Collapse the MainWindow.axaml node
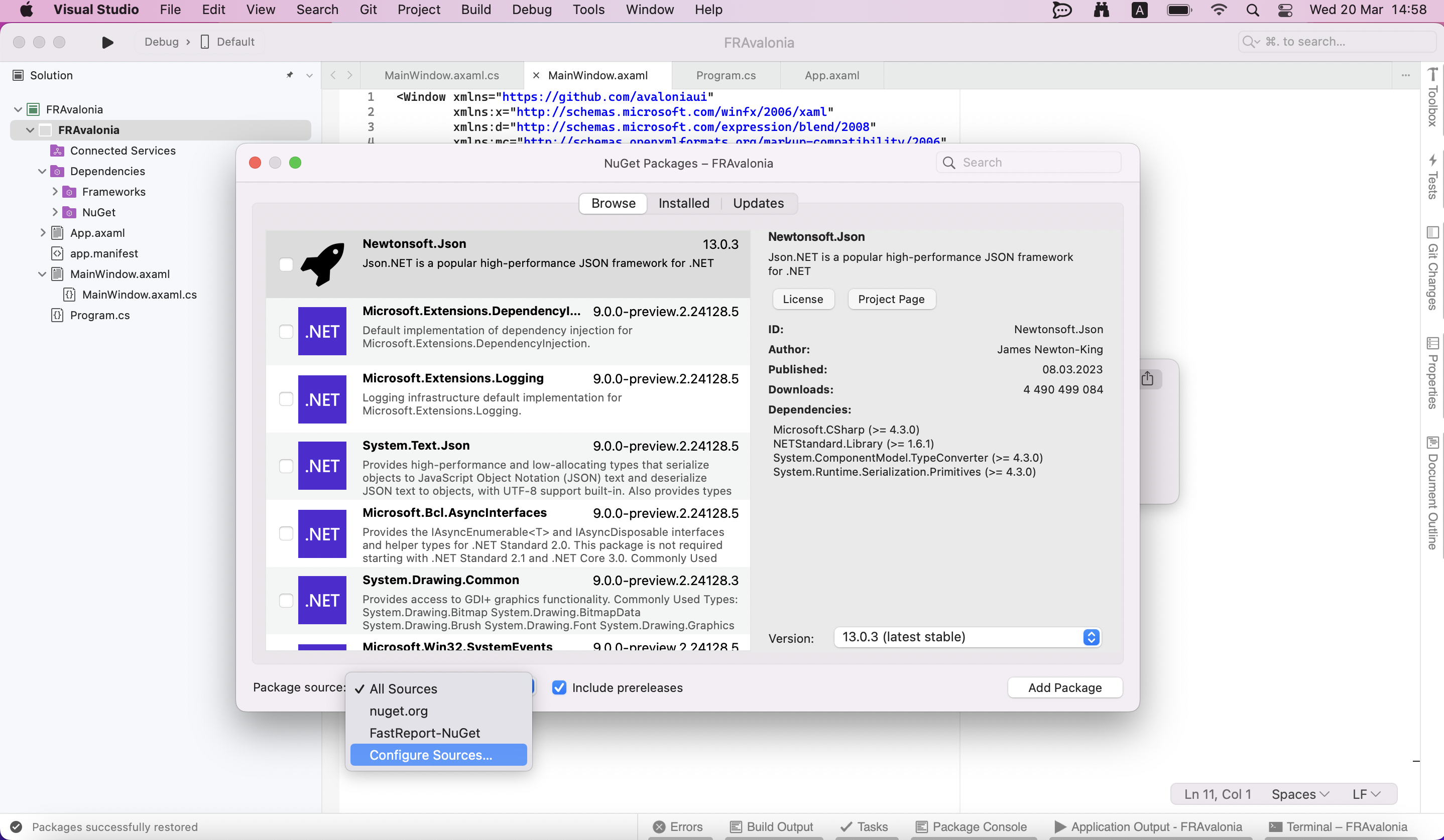Viewport: 1444px width, 840px height. (x=42, y=273)
